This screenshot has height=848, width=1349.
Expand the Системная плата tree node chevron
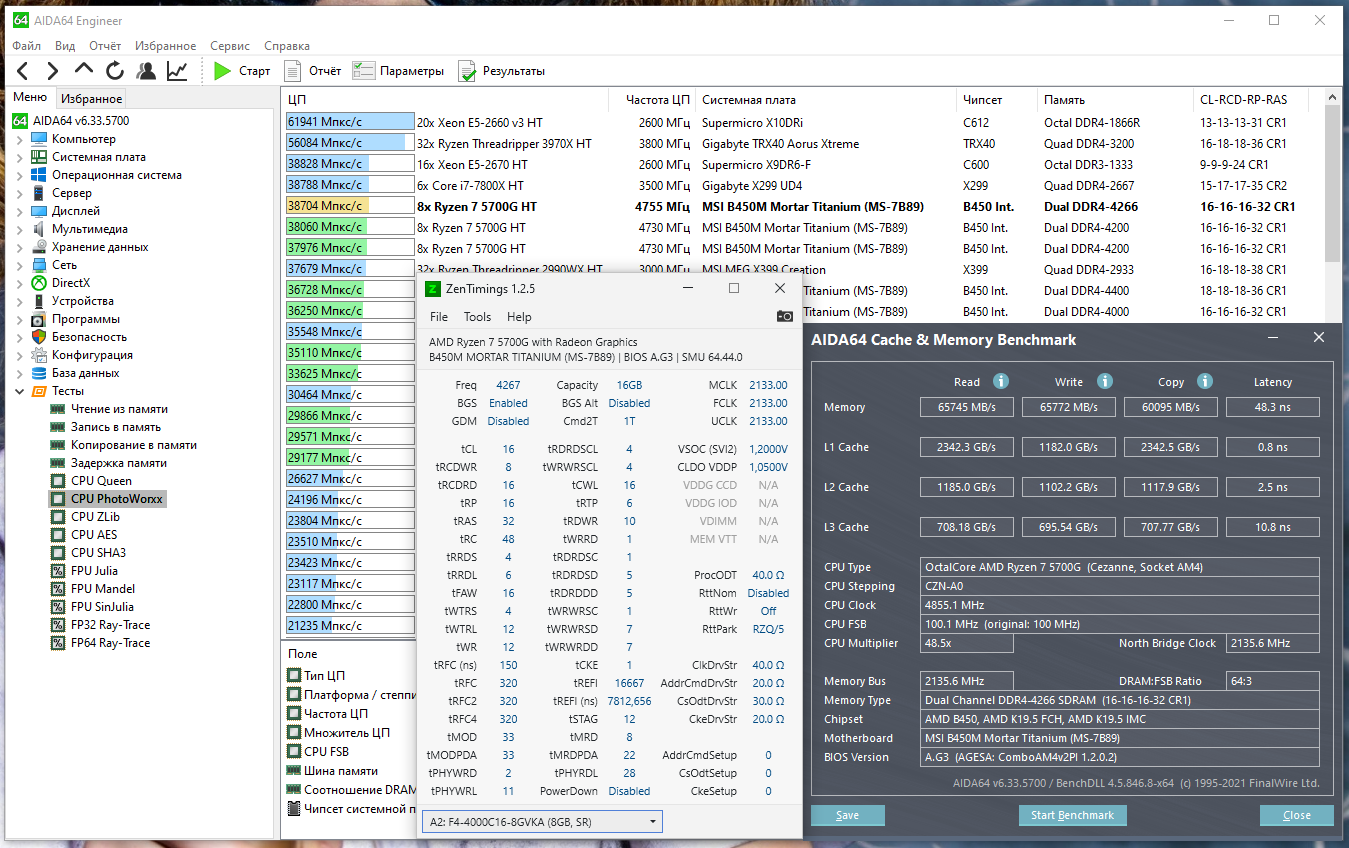tap(20, 157)
